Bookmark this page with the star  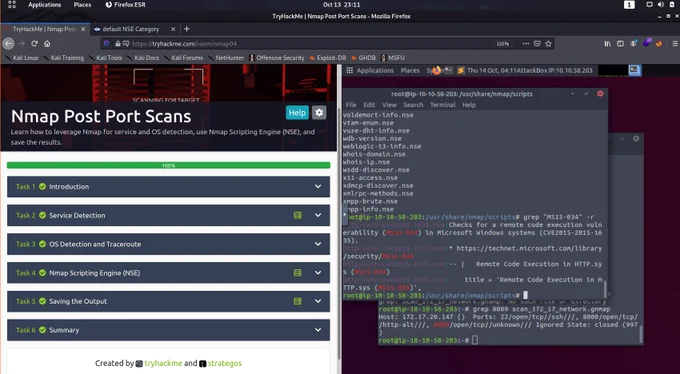[548, 43]
